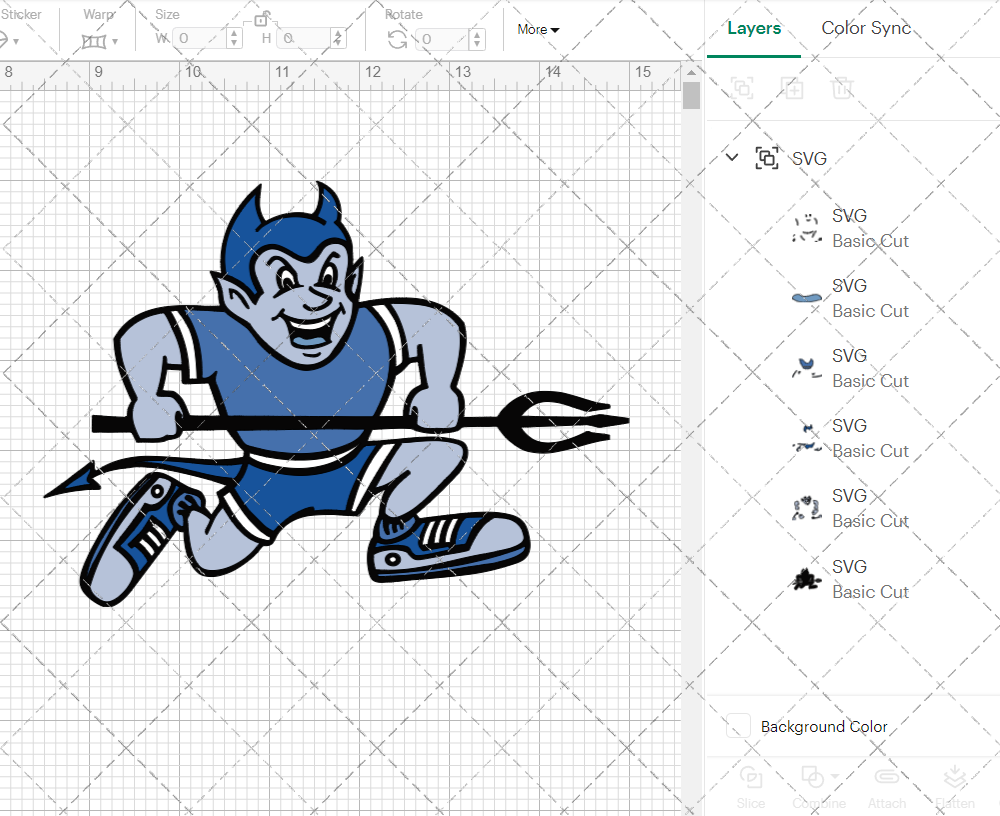This screenshot has height=816, width=1000.
Task: Click the delete layer trash icon
Action: [x=843, y=88]
